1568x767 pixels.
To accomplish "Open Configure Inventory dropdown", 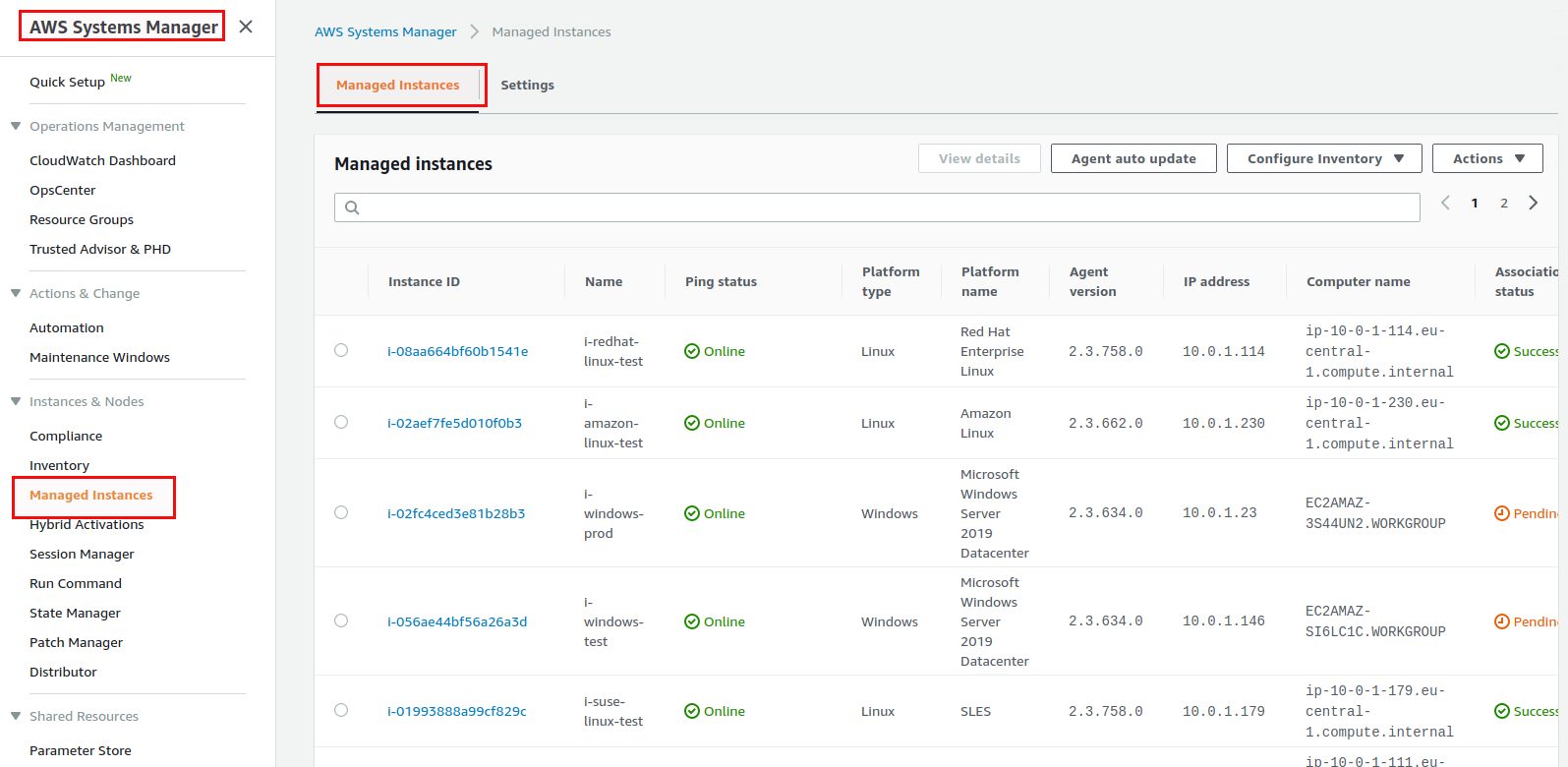I will (1324, 158).
